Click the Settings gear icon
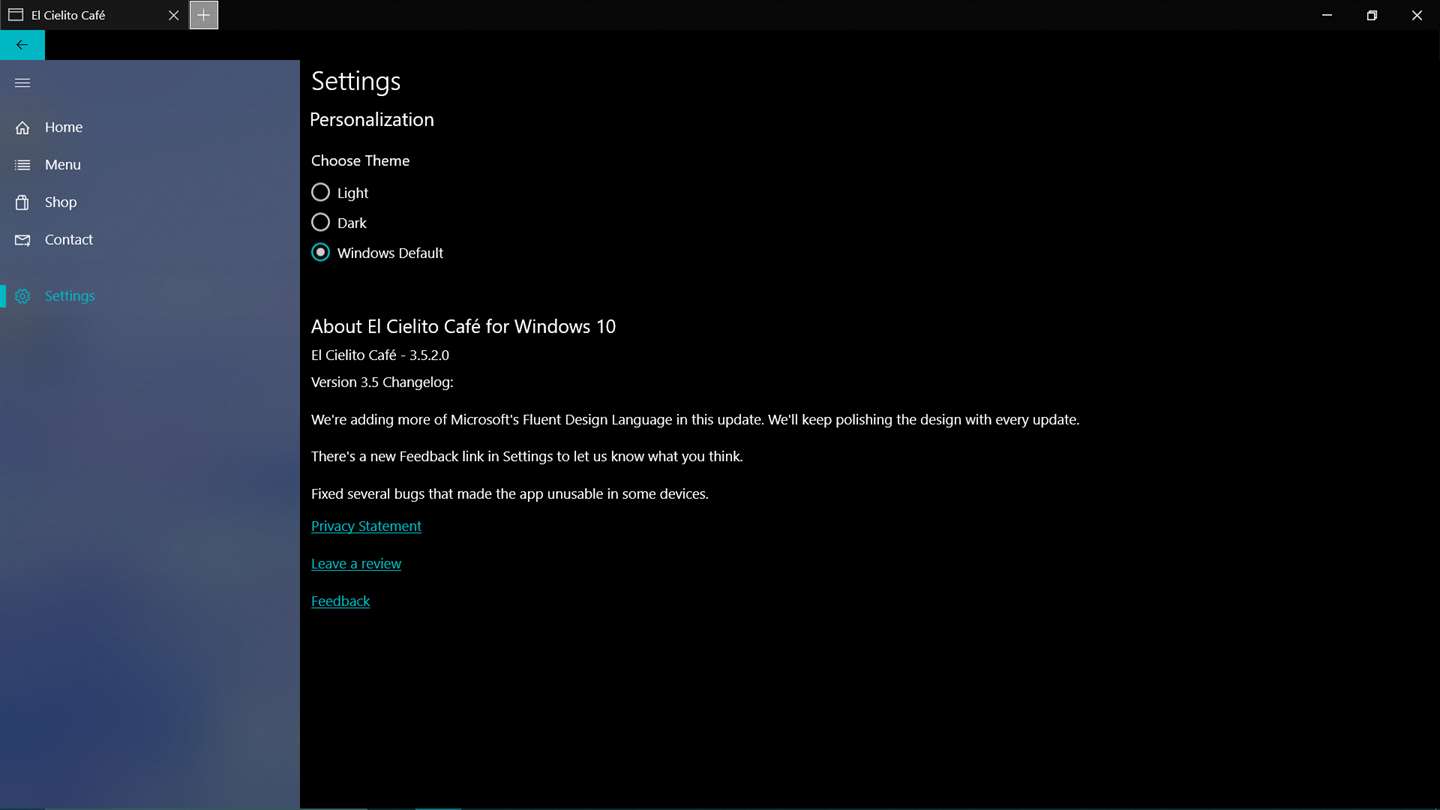Screen dimensions: 1440x810 pos(22,296)
